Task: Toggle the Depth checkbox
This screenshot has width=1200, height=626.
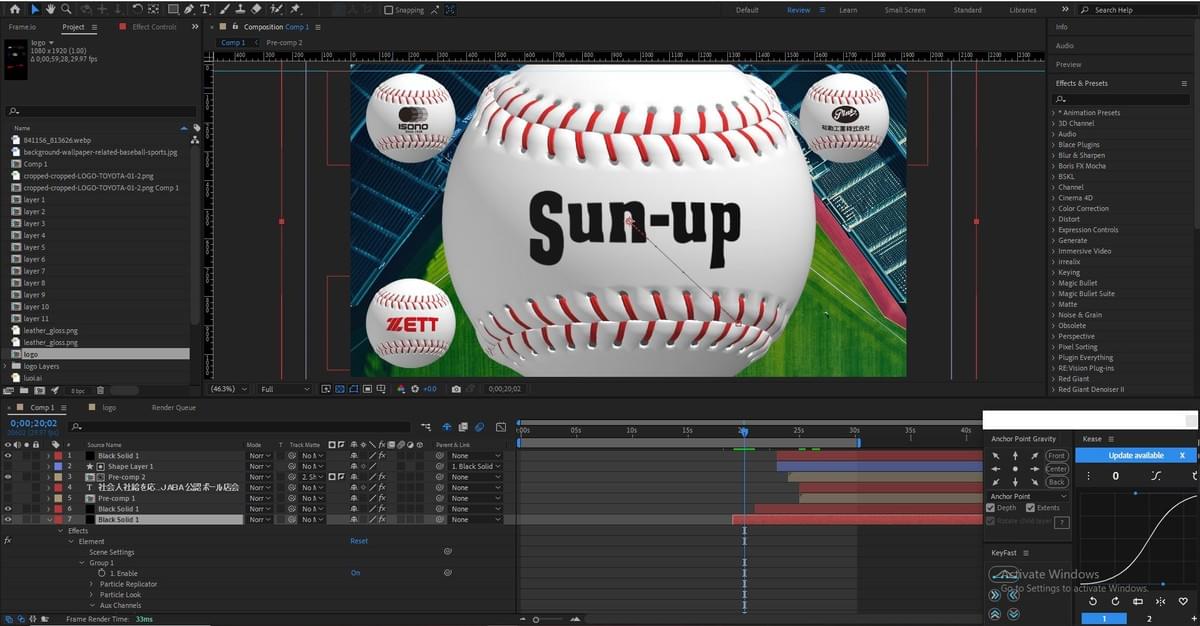Action: tap(991, 508)
